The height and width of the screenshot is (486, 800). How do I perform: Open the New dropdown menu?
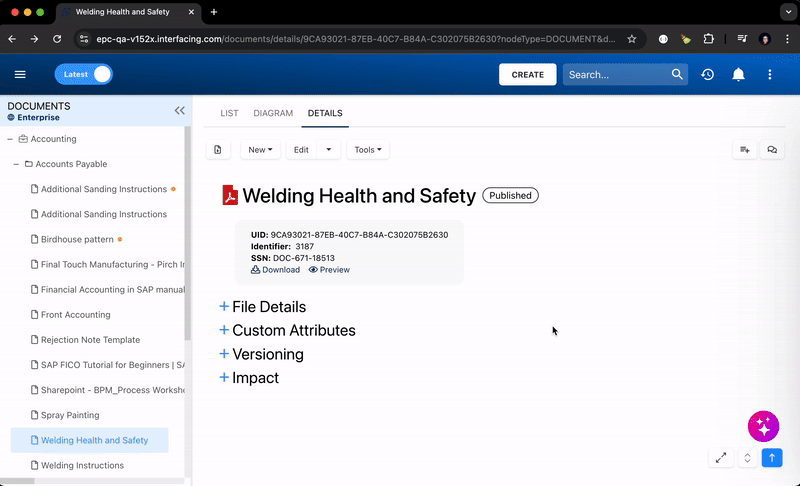[260, 150]
